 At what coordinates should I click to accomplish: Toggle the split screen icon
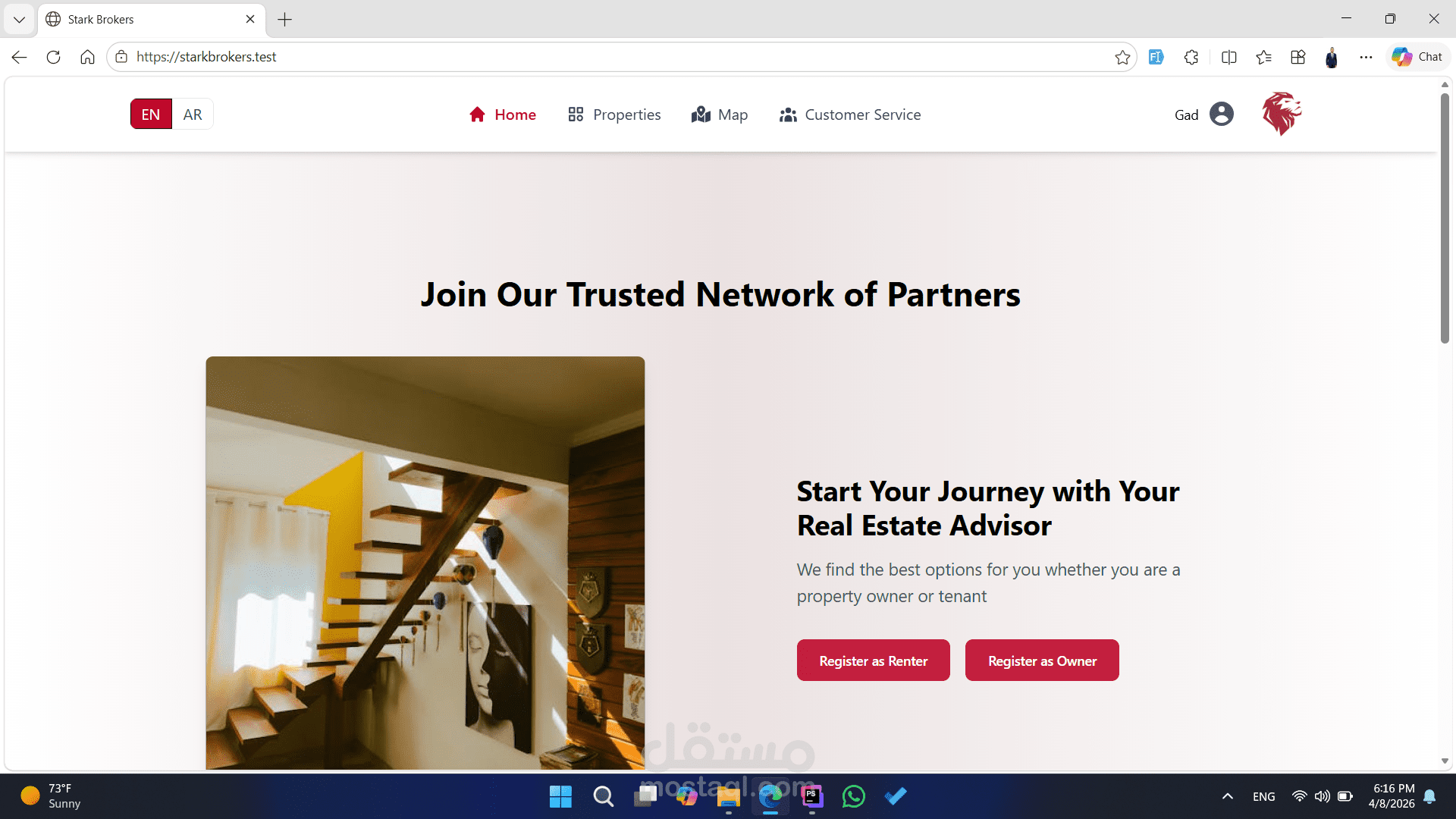click(x=1229, y=57)
